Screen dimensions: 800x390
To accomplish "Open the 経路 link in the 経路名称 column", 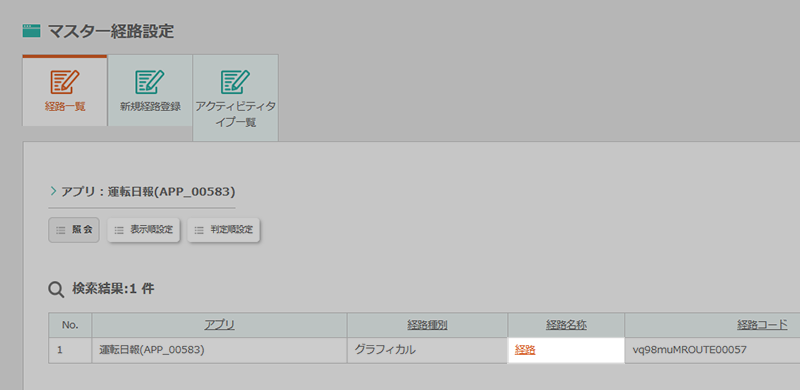I will [525, 350].
